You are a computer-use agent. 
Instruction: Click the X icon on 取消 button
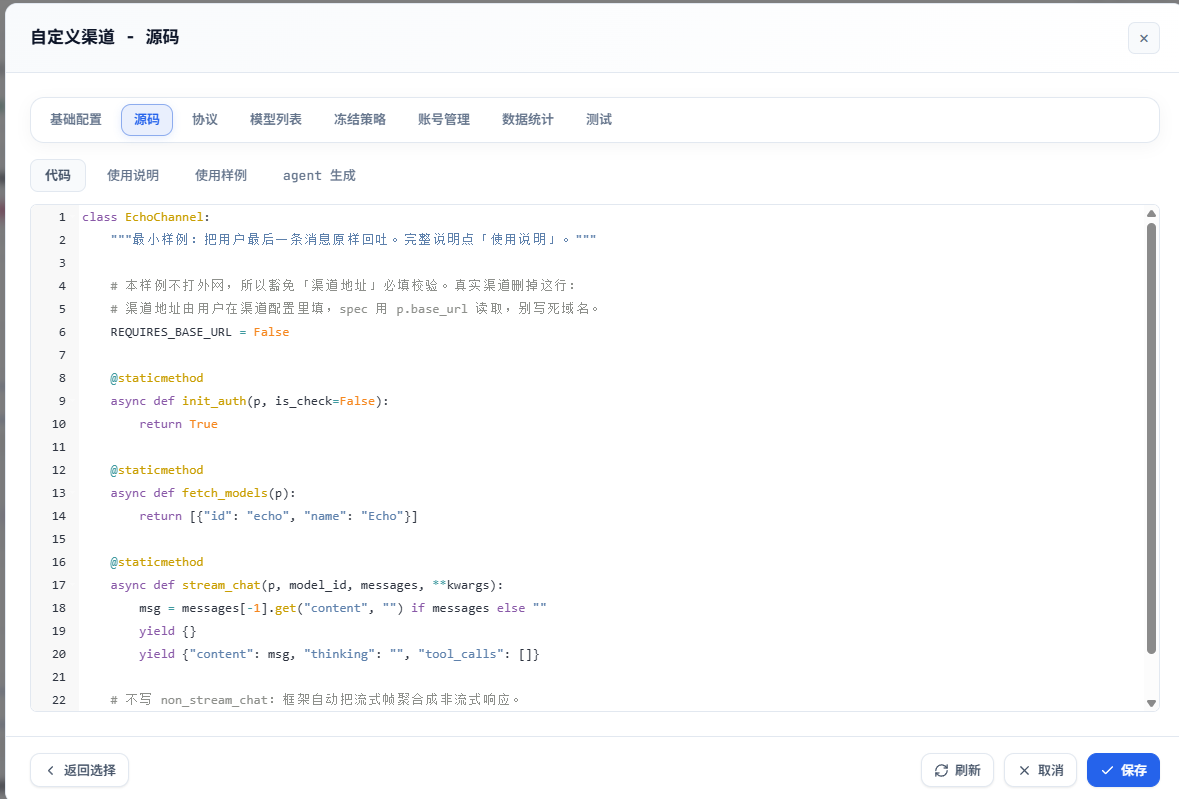tap(1024, 770)
